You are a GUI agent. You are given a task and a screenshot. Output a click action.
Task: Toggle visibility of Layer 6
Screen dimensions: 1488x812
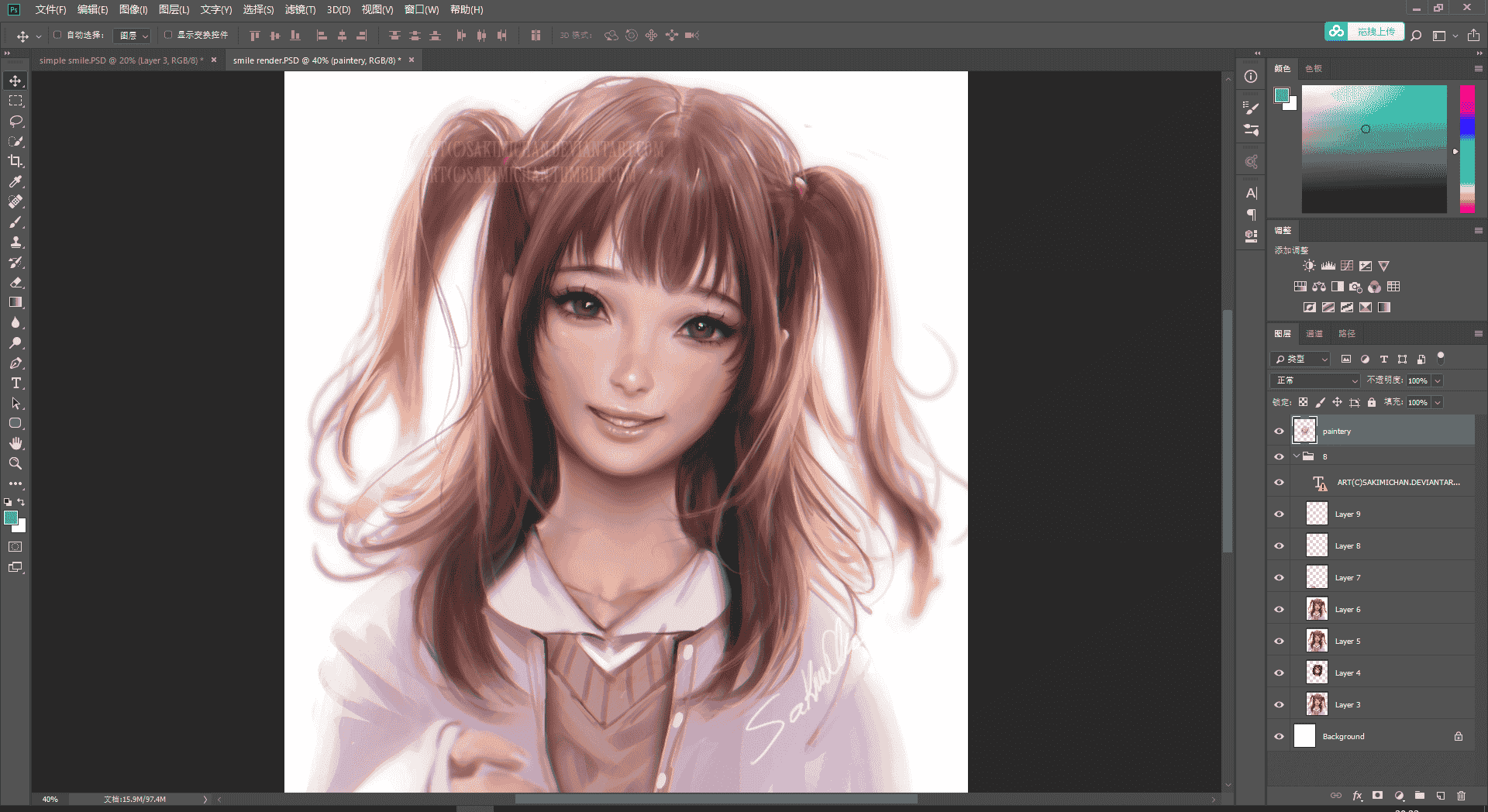pyautogui.click(x=1279, y=609)
